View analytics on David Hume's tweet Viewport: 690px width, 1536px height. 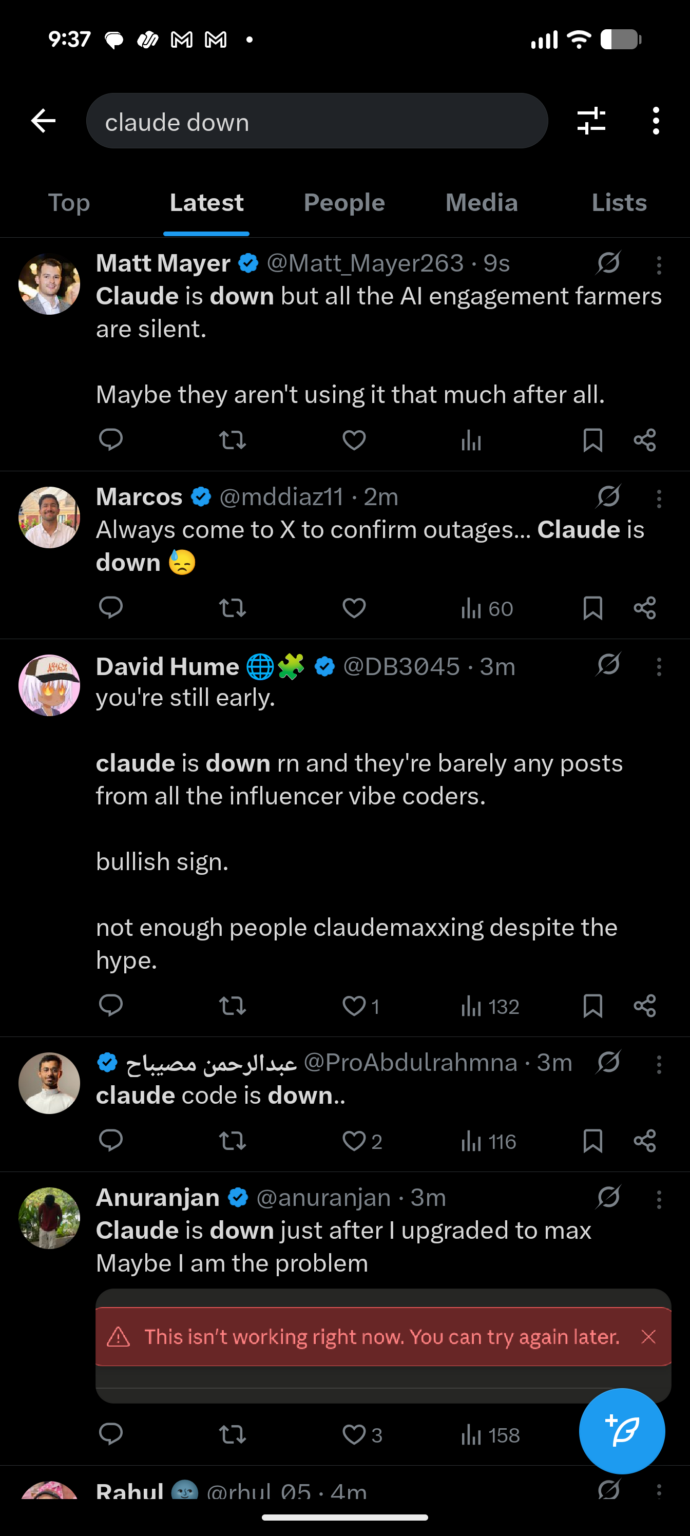point(471,1006)
